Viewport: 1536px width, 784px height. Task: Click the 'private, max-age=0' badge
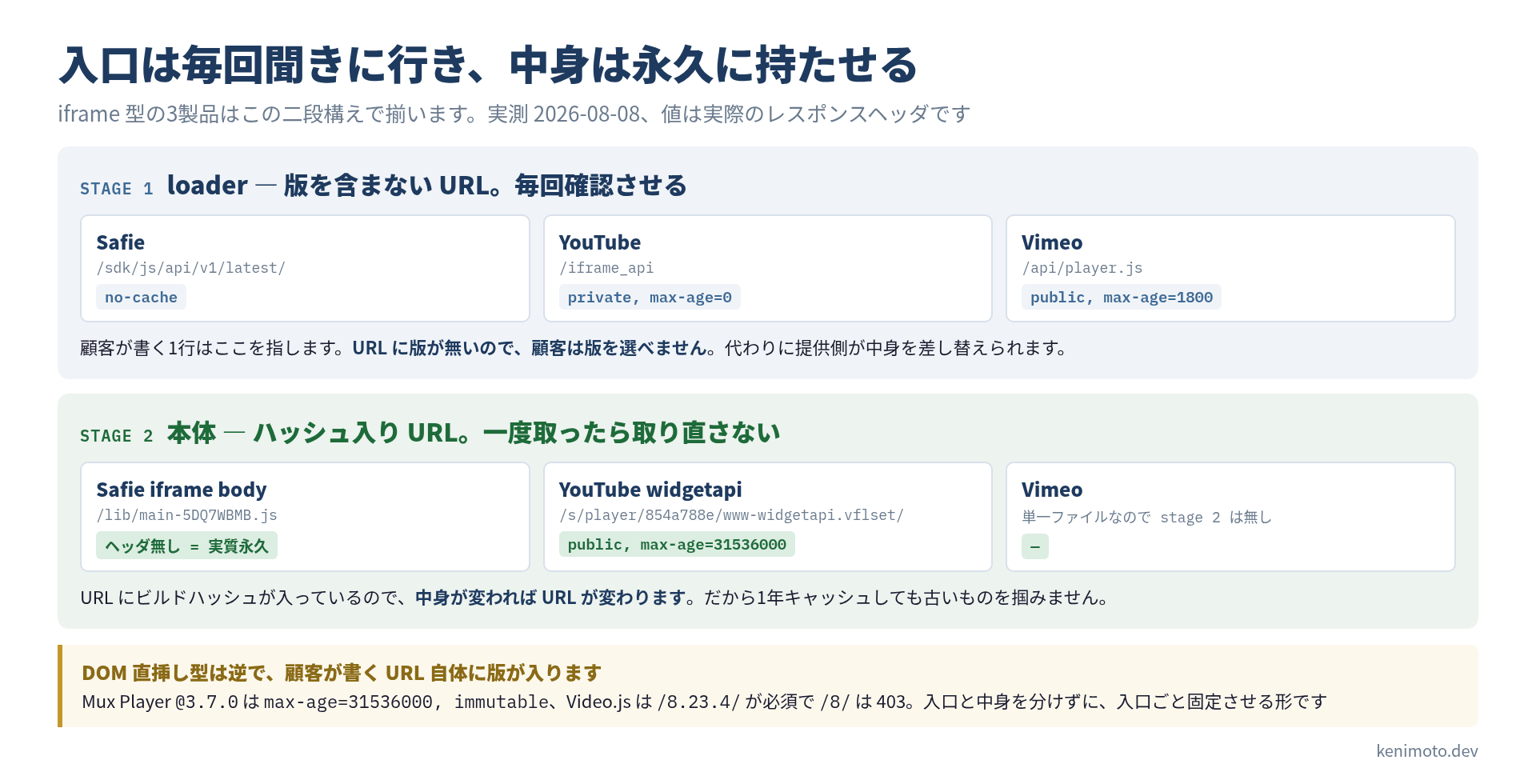tap(650, 297)
